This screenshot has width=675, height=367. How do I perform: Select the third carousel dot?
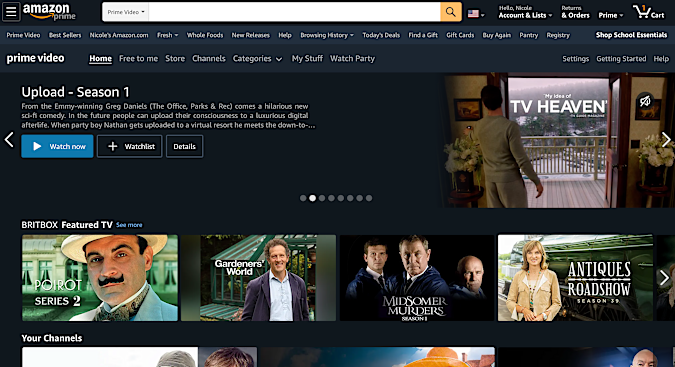click(x=322, y=198)
